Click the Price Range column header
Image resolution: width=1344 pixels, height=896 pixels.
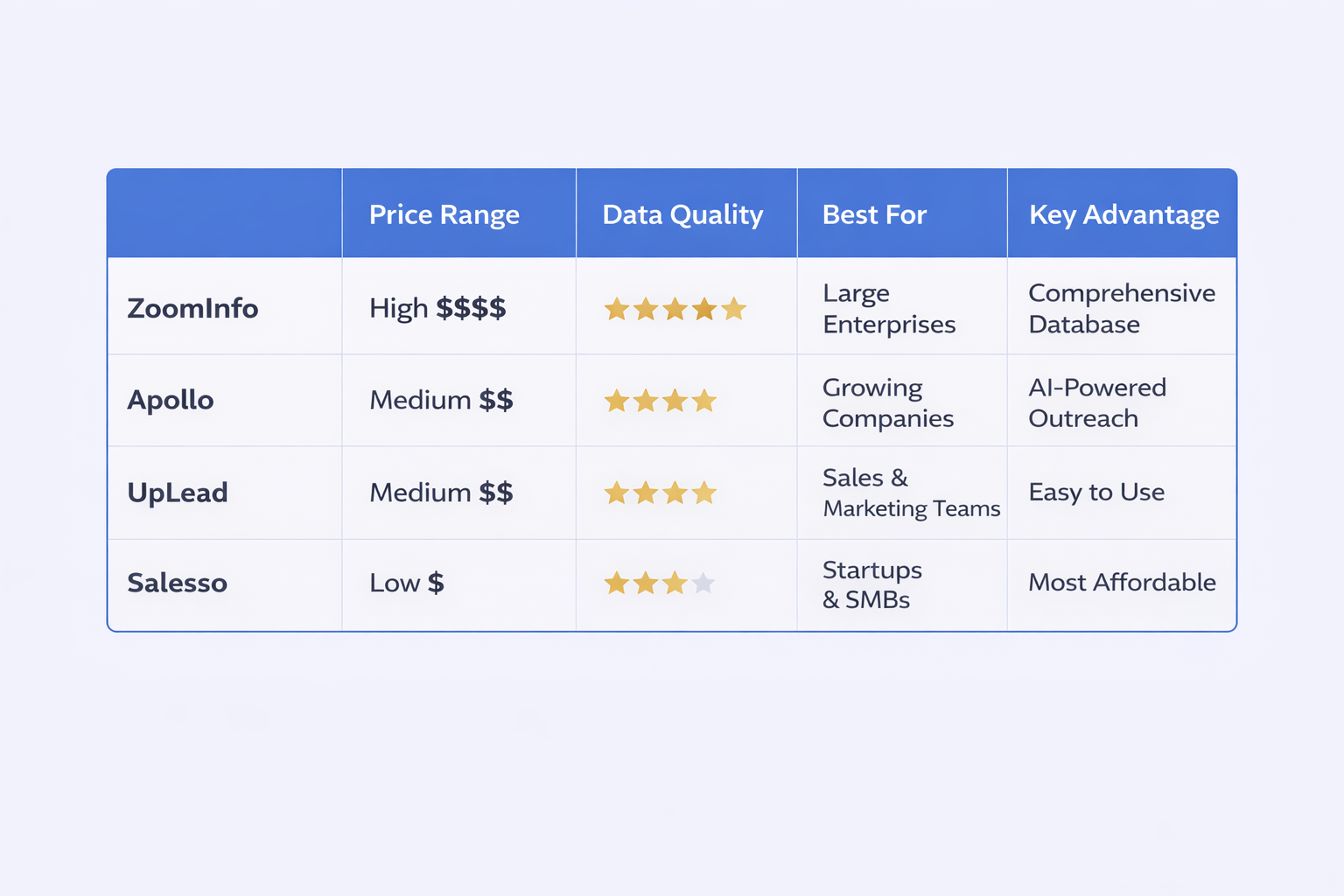point(444,215)
